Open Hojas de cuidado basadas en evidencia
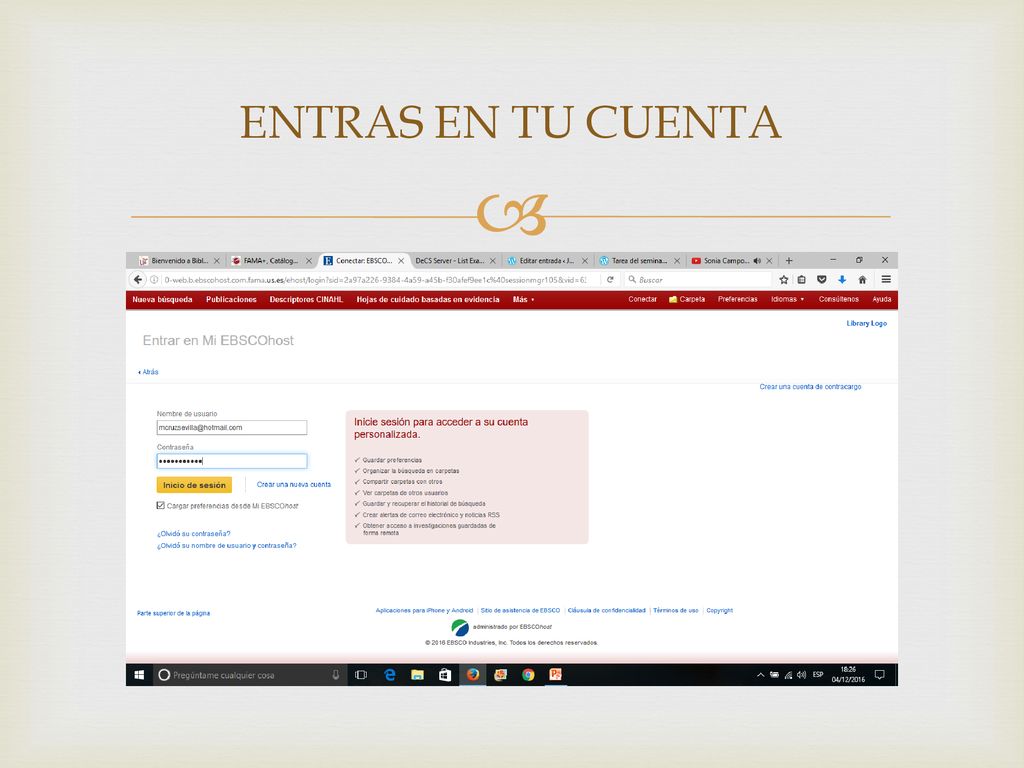 428,299
